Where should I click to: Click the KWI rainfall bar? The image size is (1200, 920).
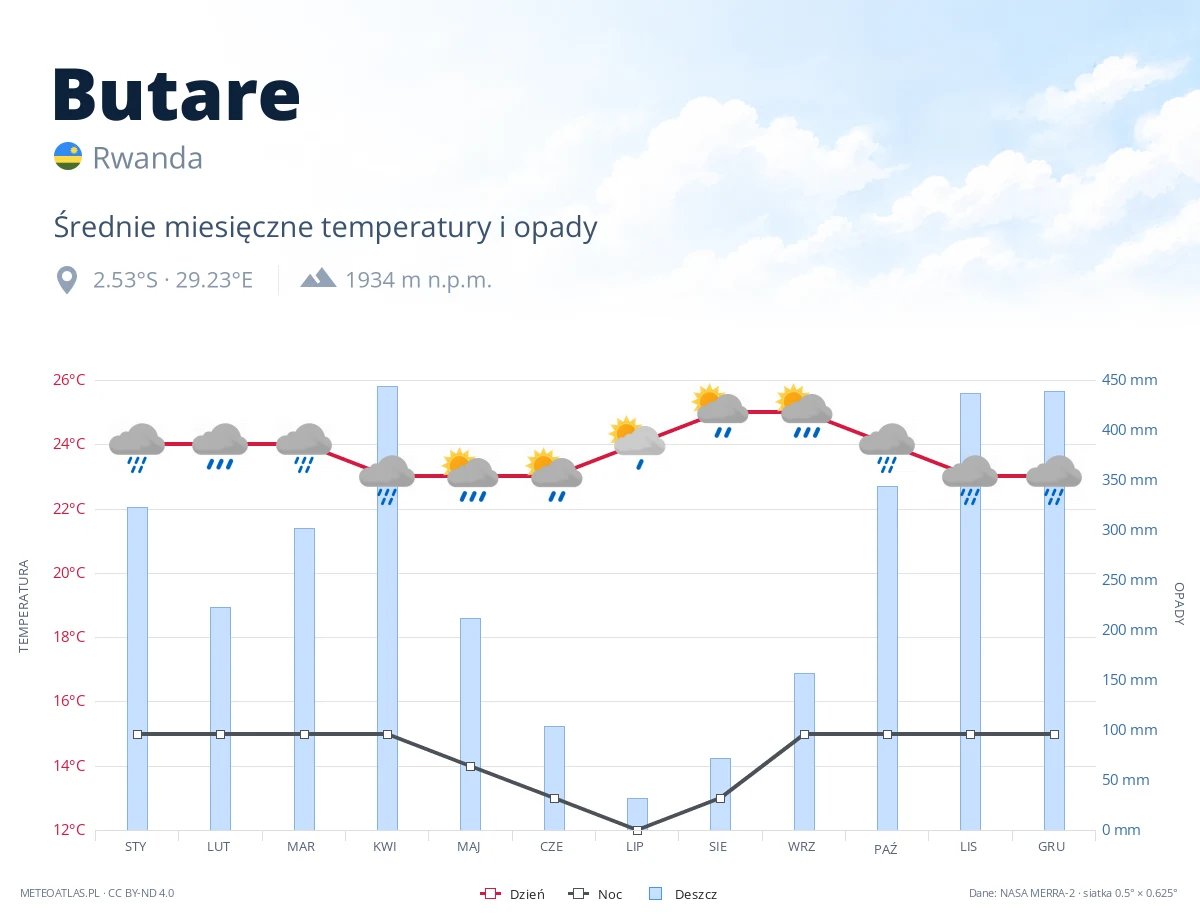(x=387, y=608)
